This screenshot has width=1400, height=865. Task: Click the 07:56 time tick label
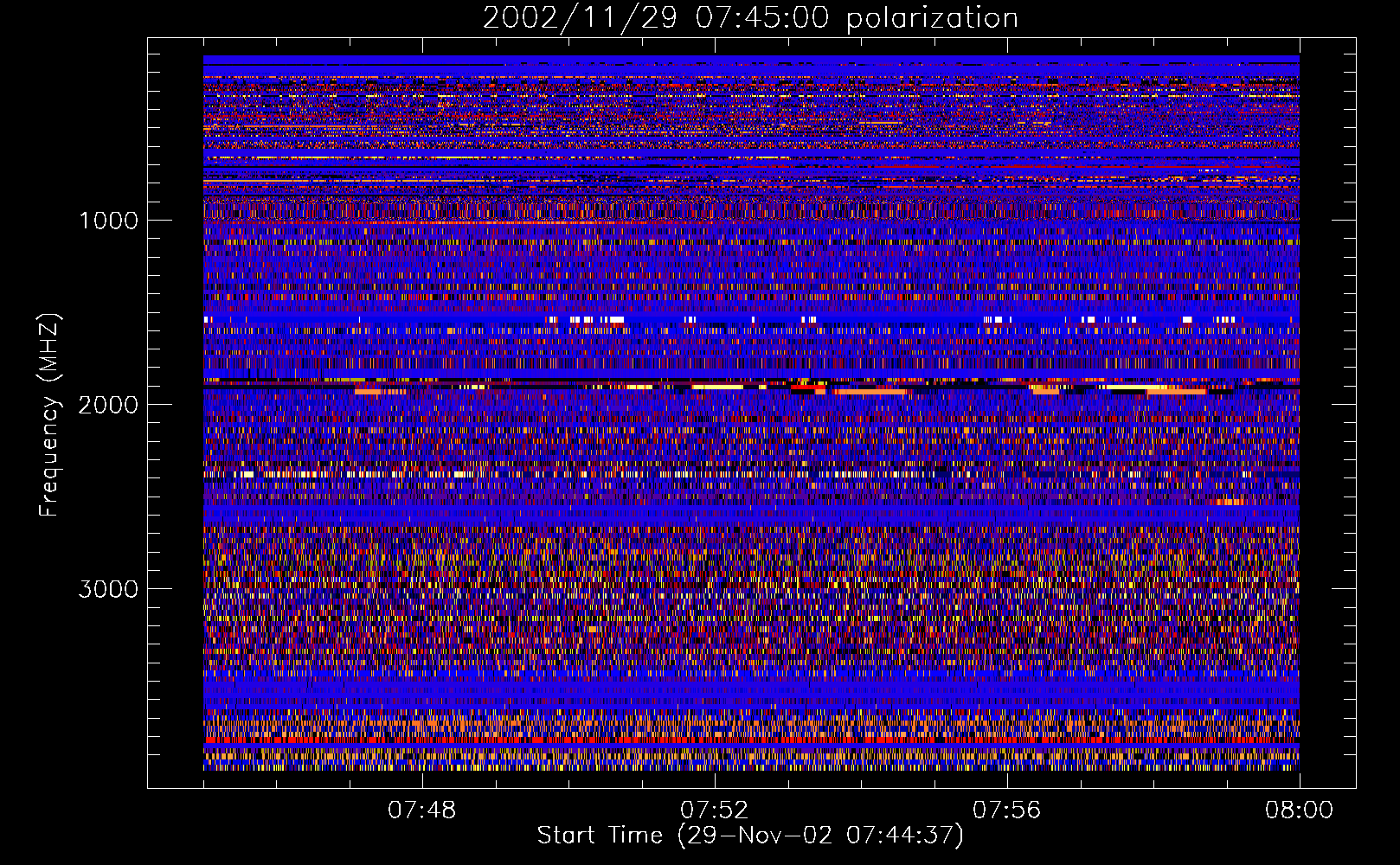coord(1006,811)
